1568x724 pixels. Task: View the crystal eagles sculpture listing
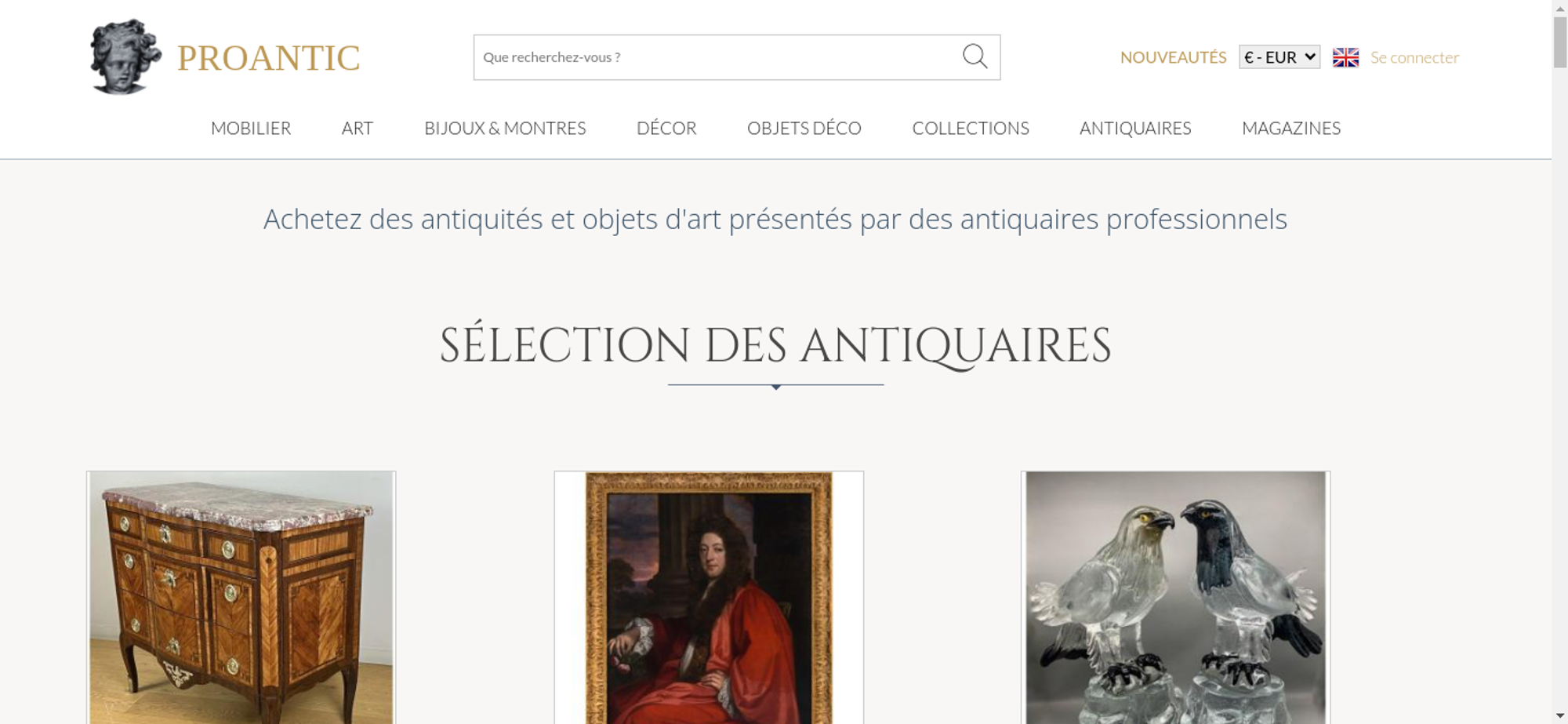[1175, 597]
